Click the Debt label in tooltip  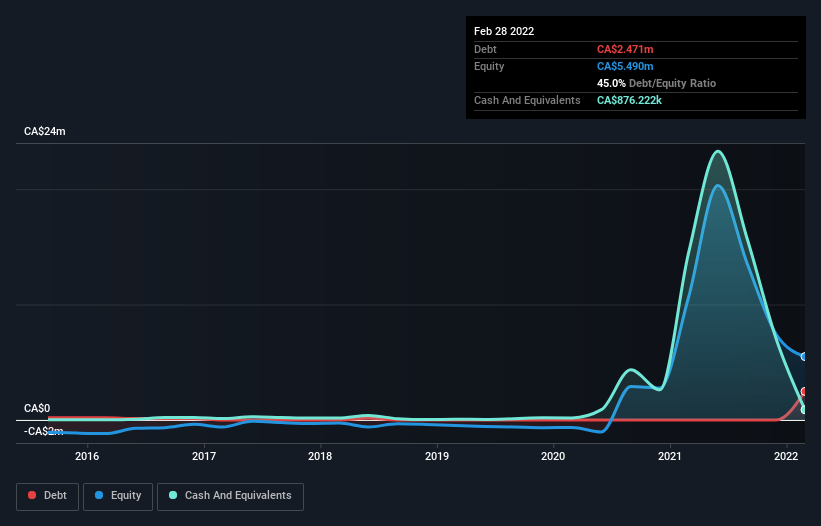coord(485,49)
